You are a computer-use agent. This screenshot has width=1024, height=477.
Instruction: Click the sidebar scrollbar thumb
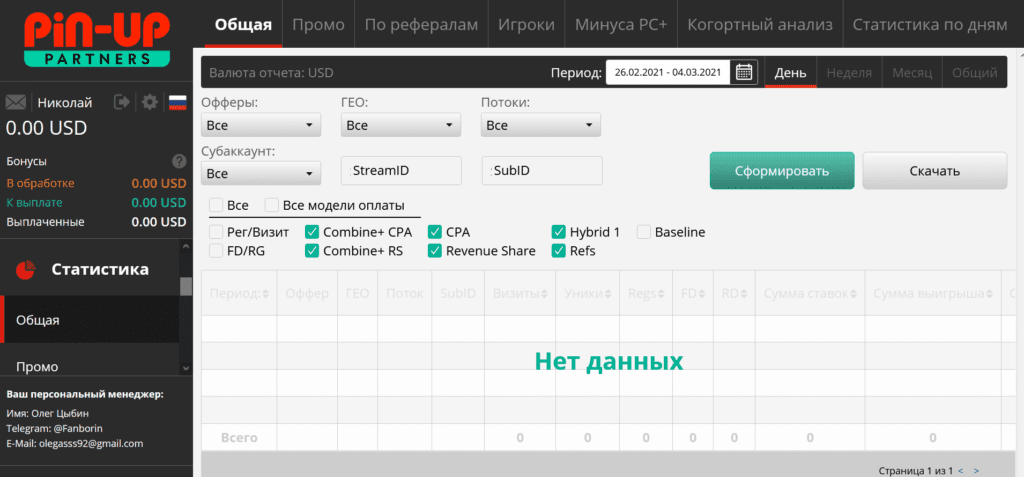[186, 286]
